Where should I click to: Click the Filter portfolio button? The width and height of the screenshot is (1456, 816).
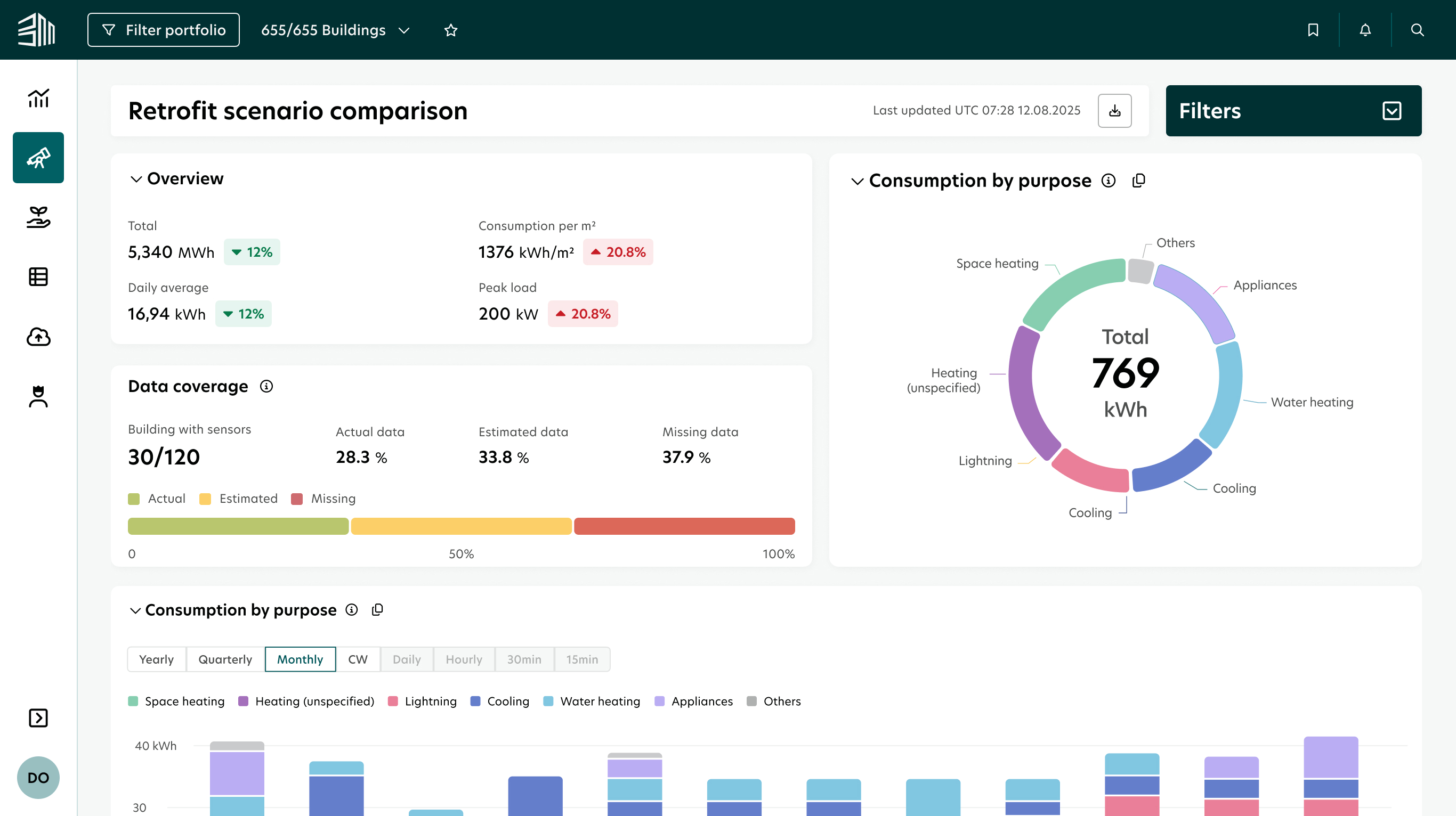(164, 30)
